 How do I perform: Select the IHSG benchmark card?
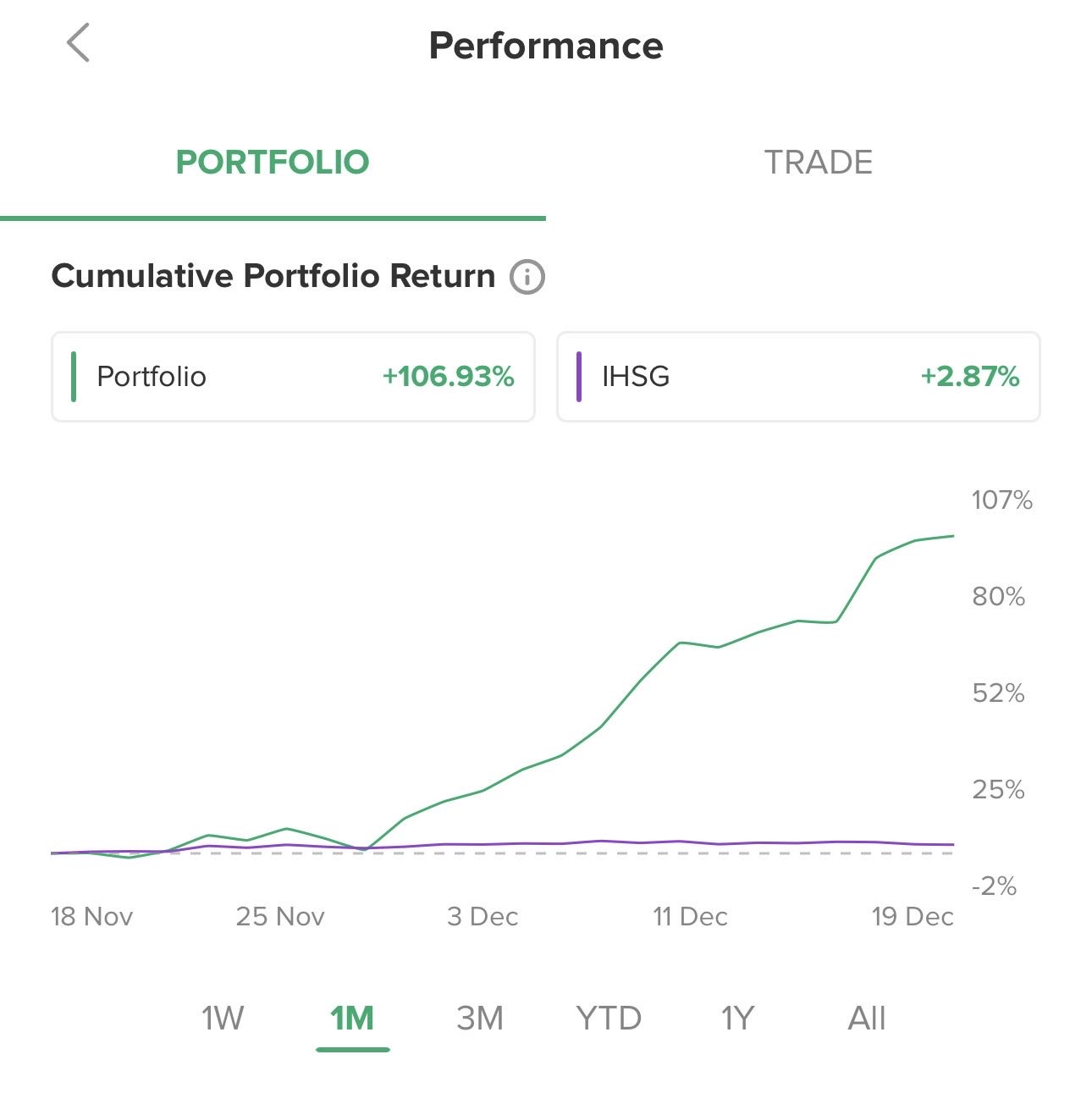click(x=797, y=377)
